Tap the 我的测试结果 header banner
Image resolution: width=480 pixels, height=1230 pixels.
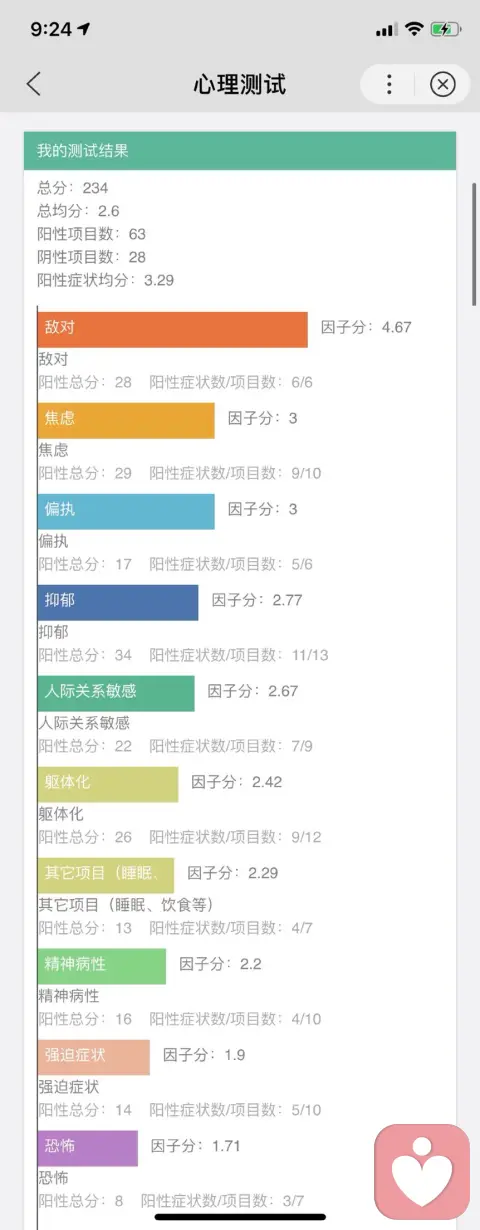tap(240, 151)
